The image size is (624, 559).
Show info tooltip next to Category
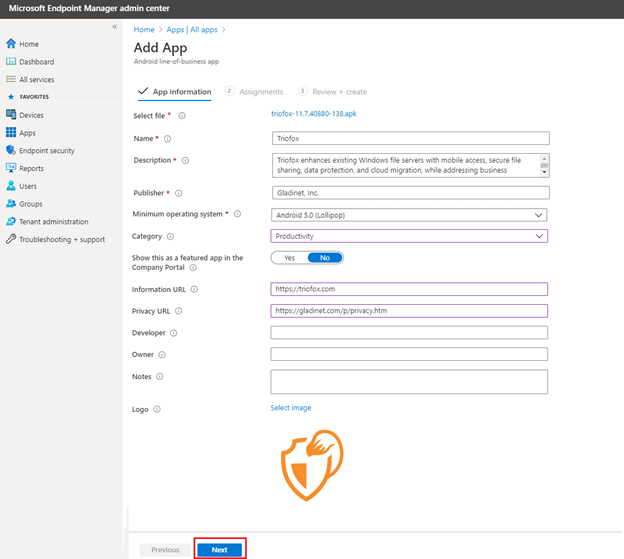[170, 236]
